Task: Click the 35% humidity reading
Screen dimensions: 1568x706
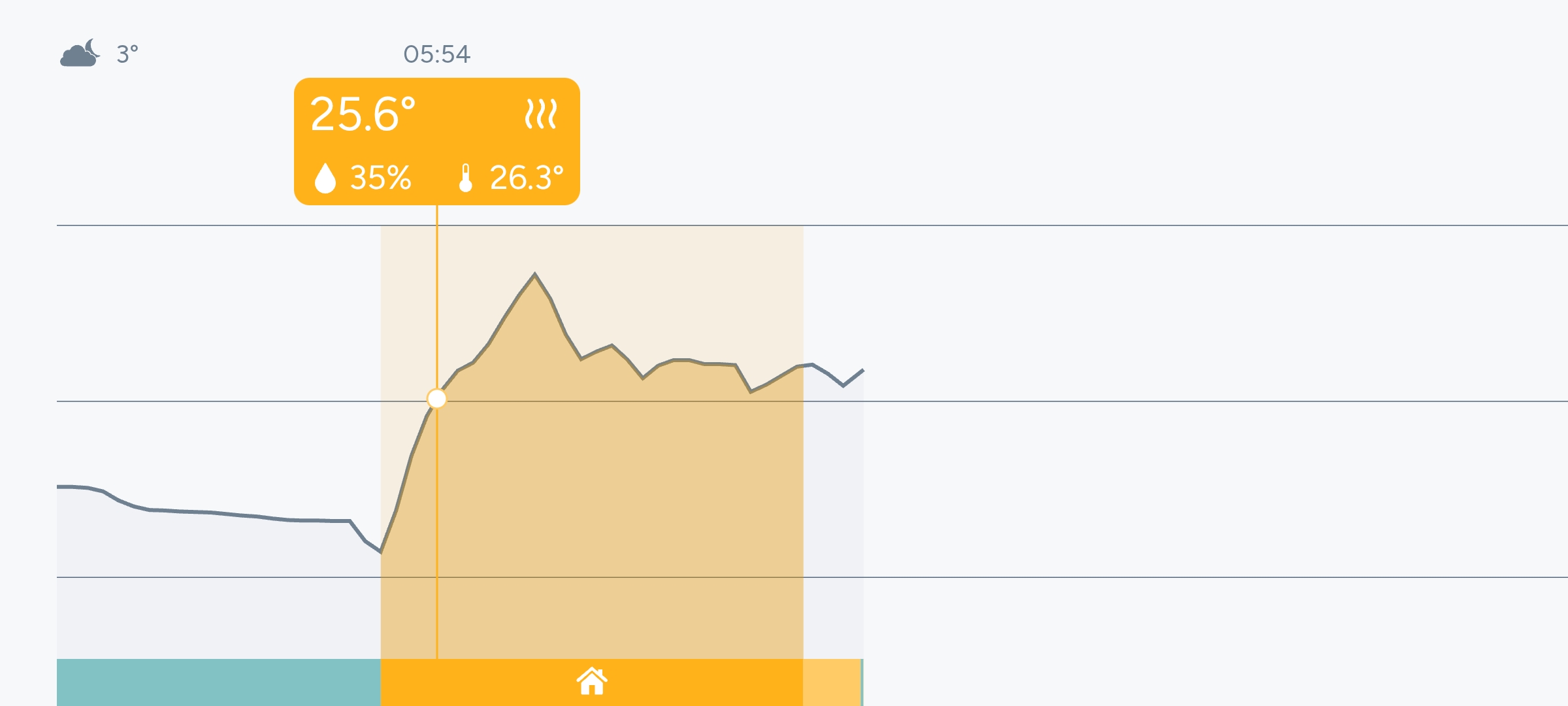Action: pos(380,177)
